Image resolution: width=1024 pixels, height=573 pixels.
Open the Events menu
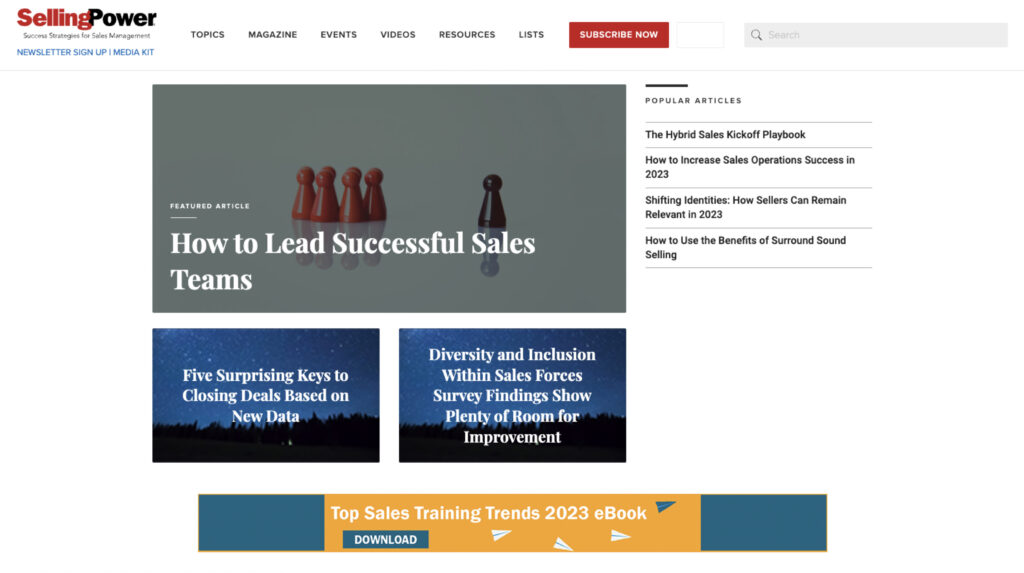[x=338, y=35]
